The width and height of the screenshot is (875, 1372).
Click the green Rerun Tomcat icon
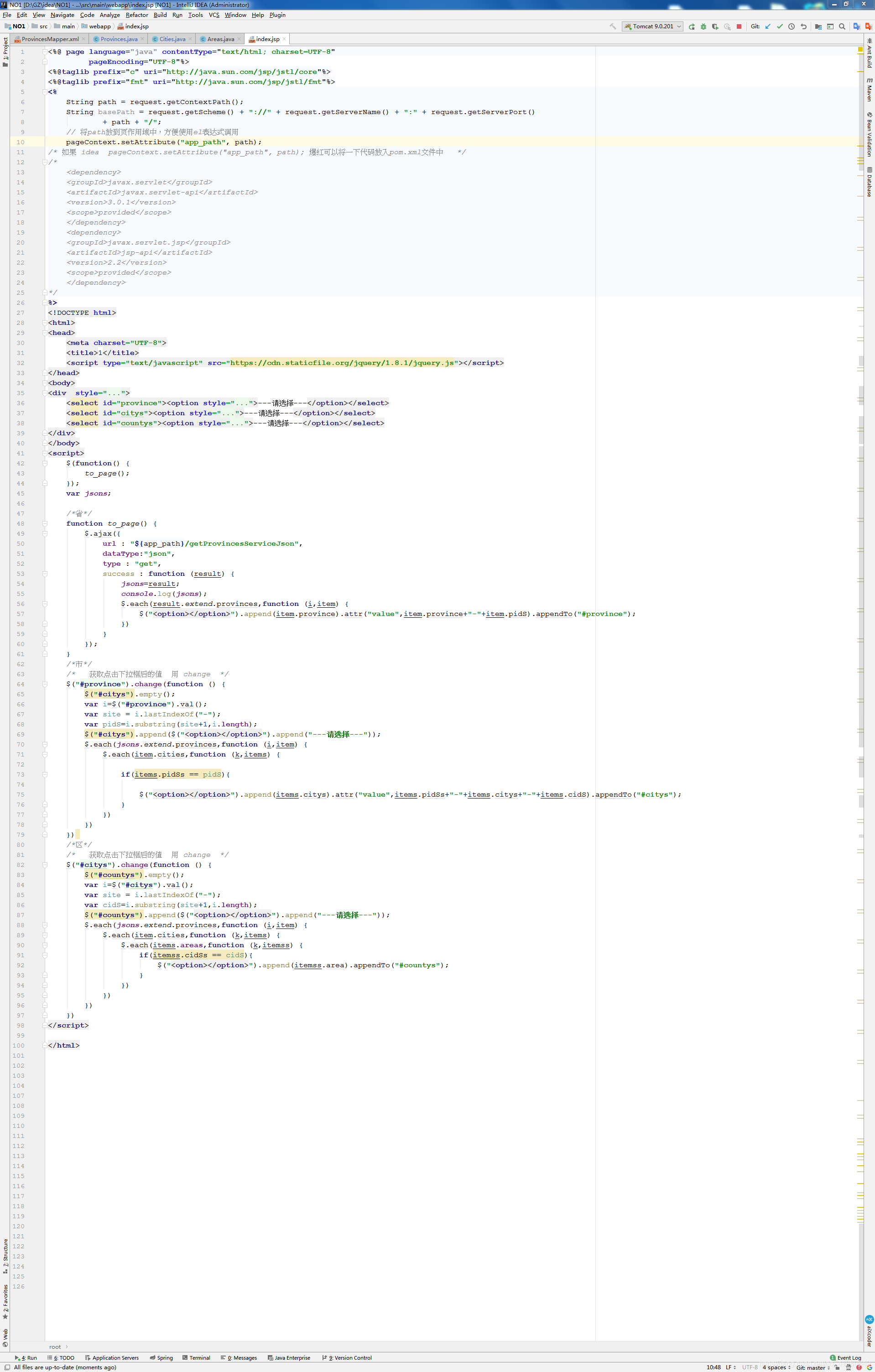coord(692,26)
